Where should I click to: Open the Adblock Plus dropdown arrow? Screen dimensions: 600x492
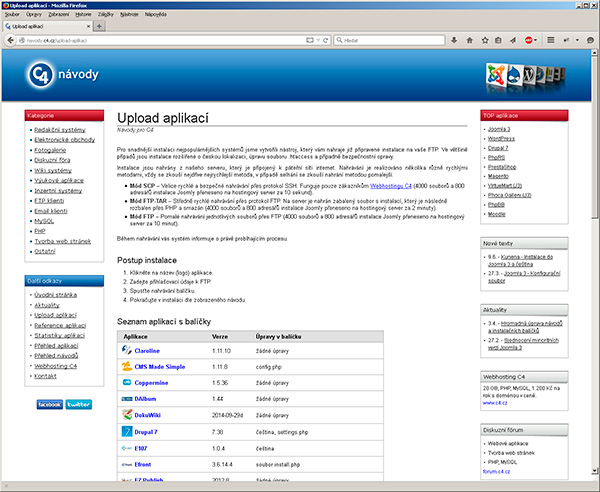(x=535, y=40)
